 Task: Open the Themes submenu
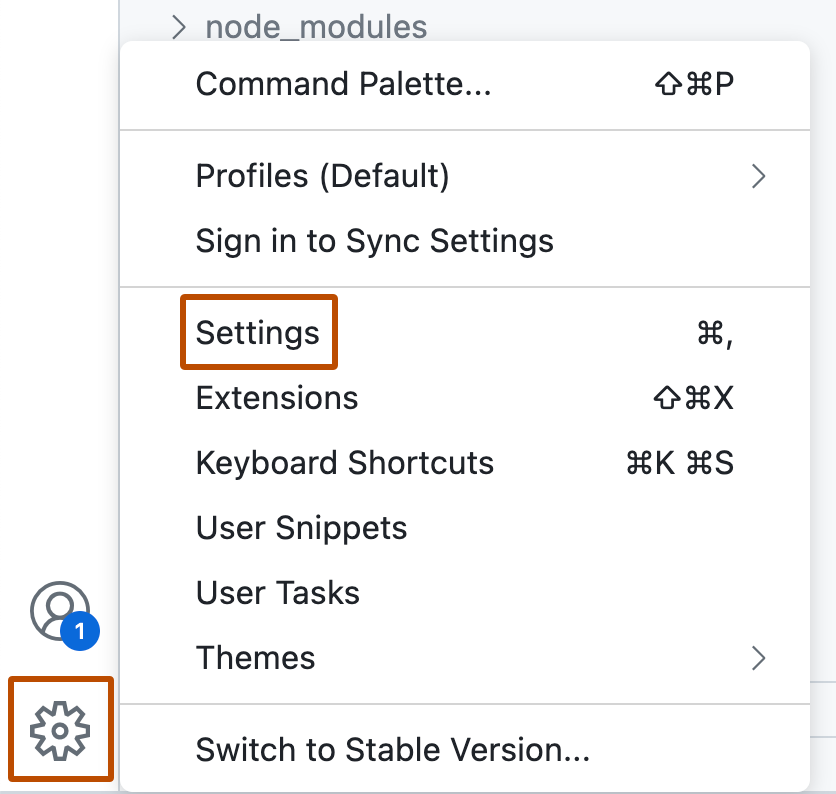click(x=255, y=658)
